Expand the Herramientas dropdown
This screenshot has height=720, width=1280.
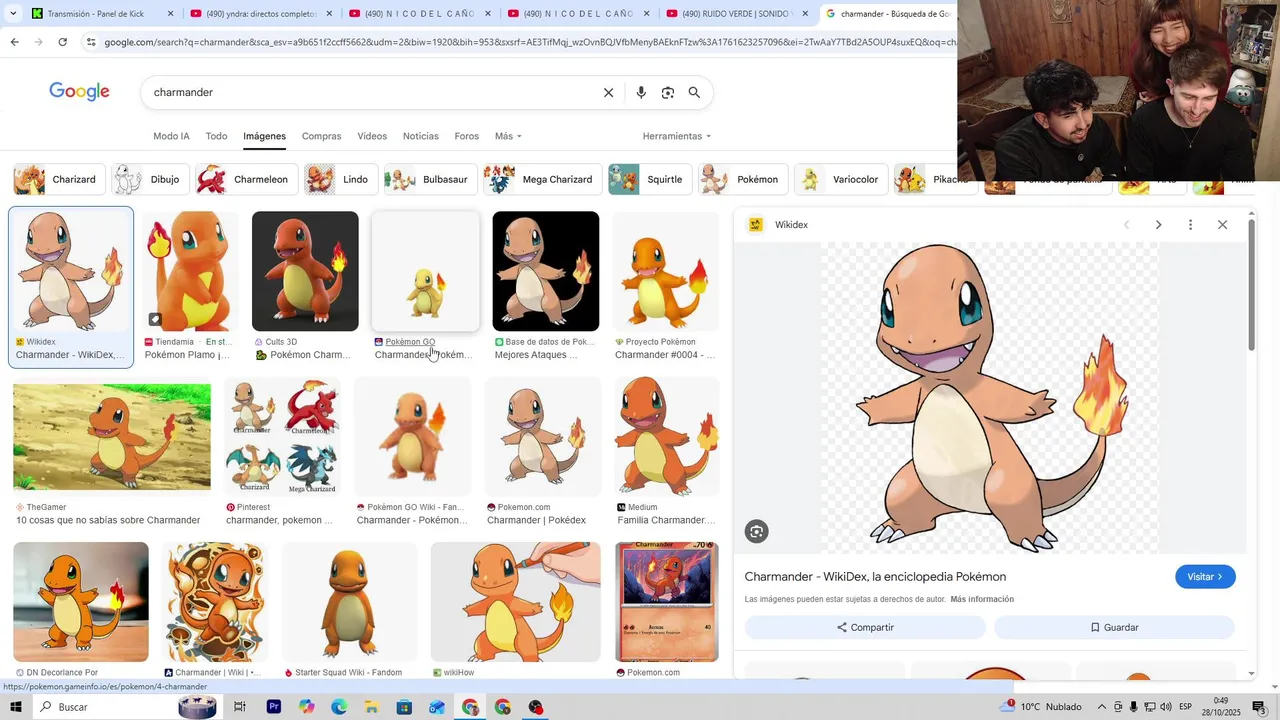click(x=677, y=136)
